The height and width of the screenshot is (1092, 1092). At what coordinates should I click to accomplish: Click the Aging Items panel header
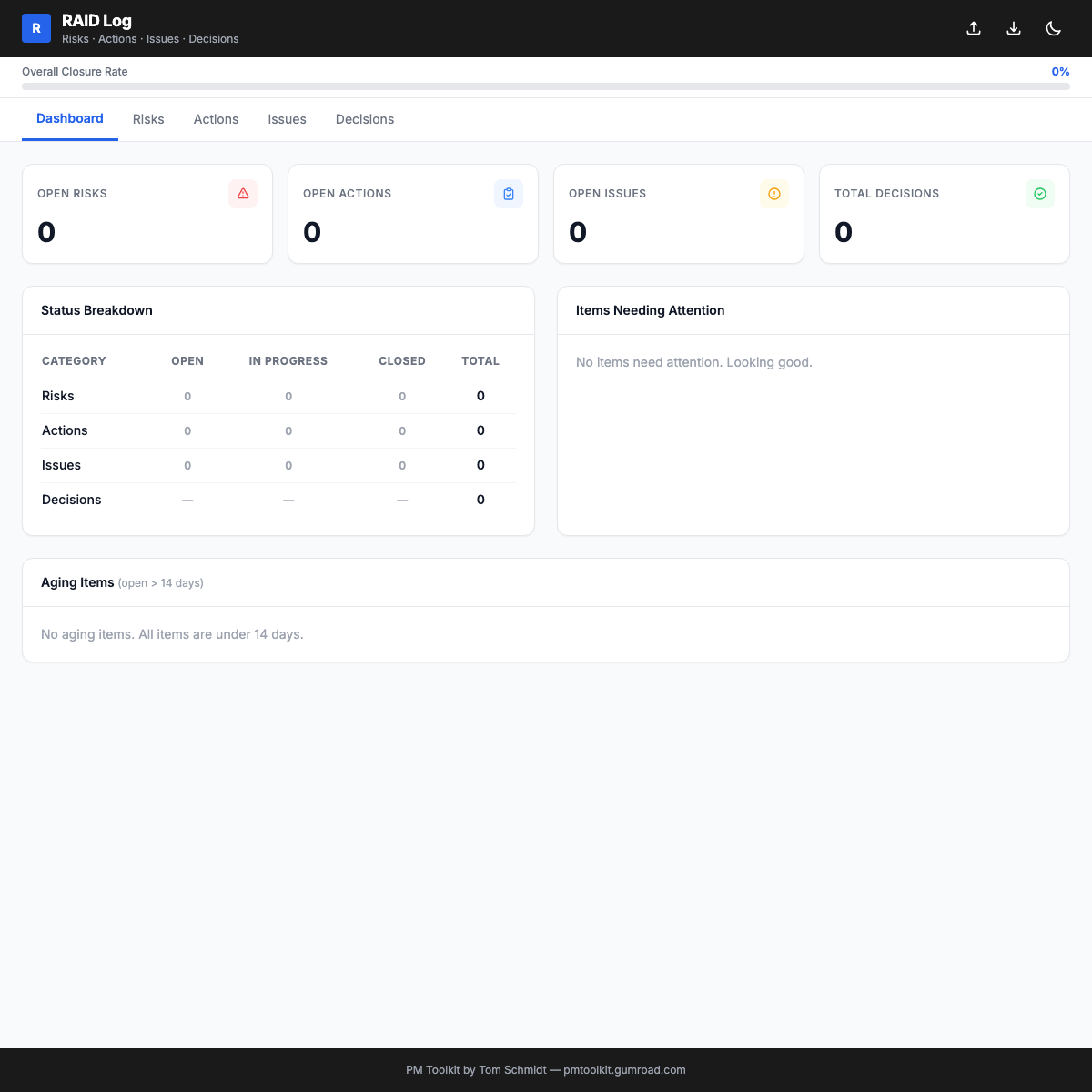pos(77,582)
